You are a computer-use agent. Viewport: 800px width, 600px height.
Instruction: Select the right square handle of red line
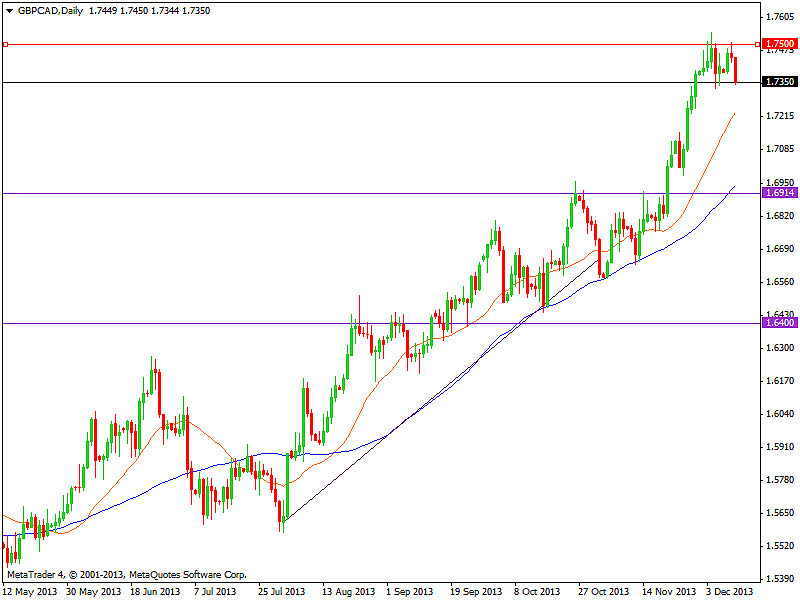(x=756, y=44)
